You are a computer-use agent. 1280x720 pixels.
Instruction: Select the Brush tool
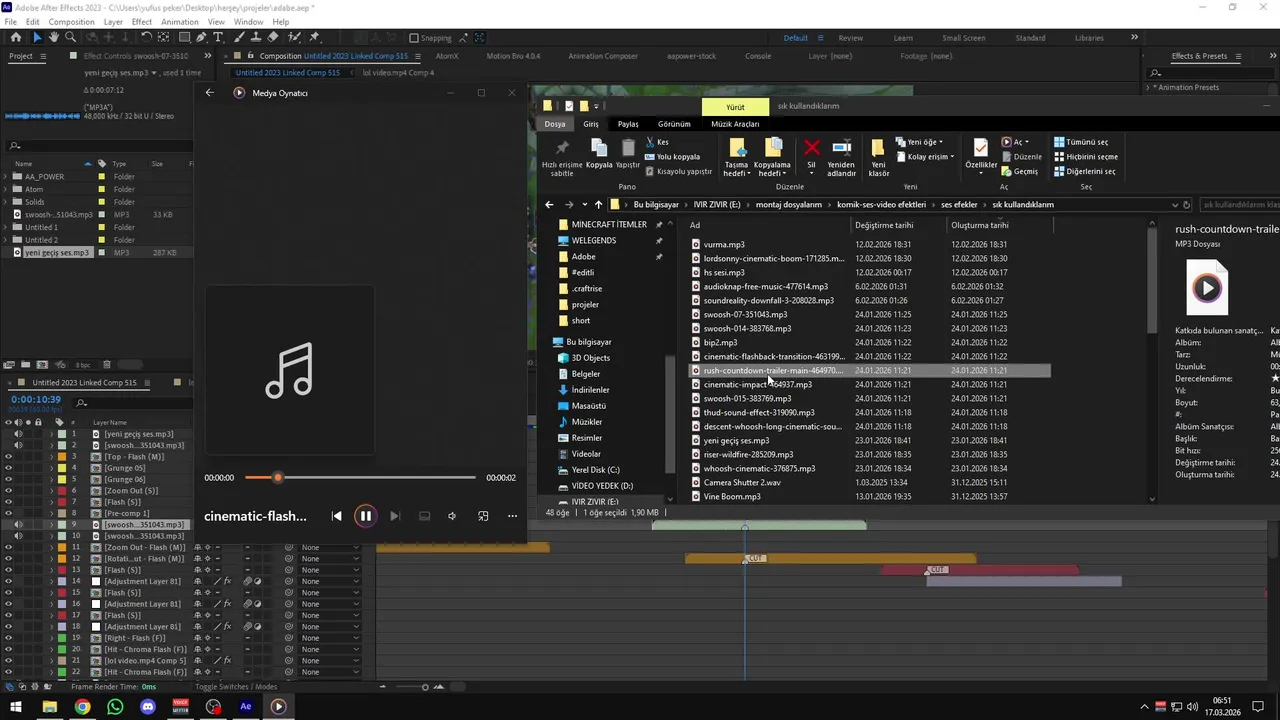241,37
